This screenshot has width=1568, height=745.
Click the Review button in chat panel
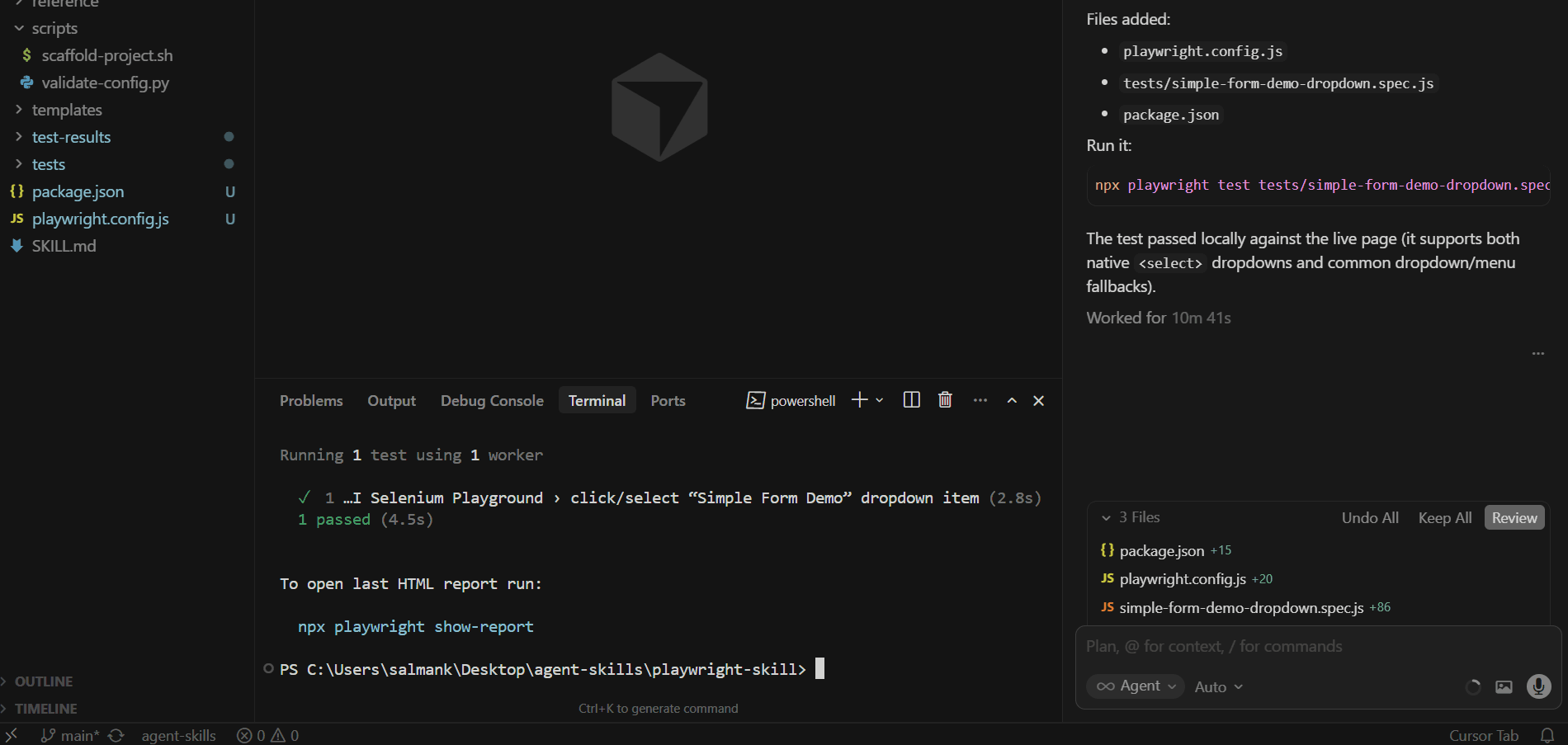1514,517
